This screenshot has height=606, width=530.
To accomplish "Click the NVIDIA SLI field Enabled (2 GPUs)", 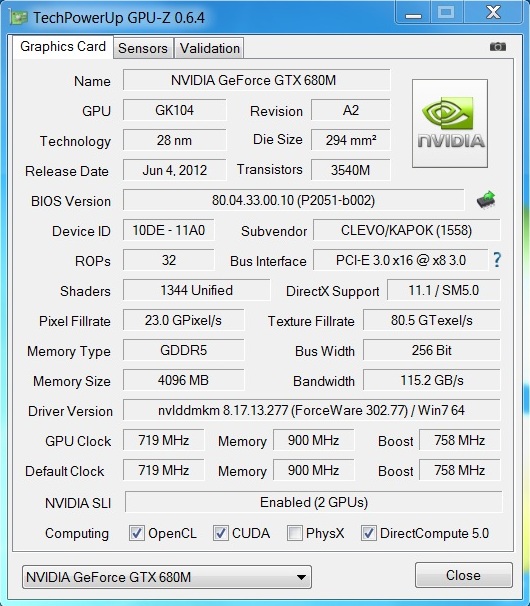I will [x=314, y=502].
